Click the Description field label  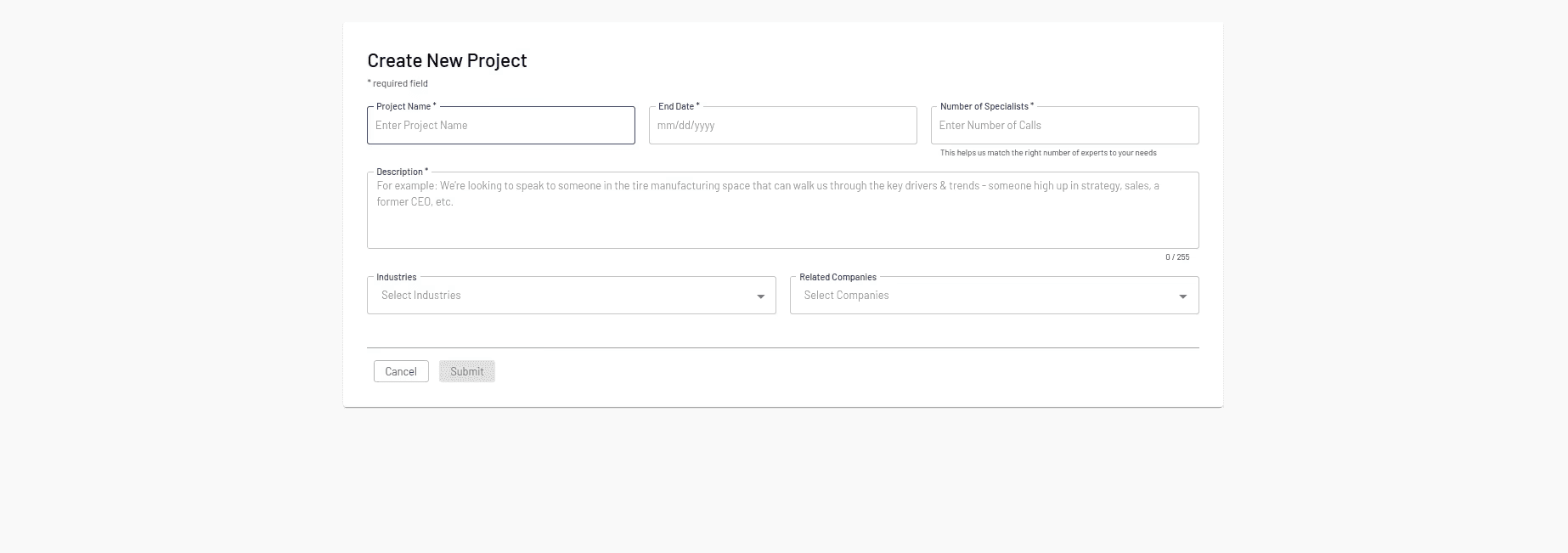(x=402, y=172)
